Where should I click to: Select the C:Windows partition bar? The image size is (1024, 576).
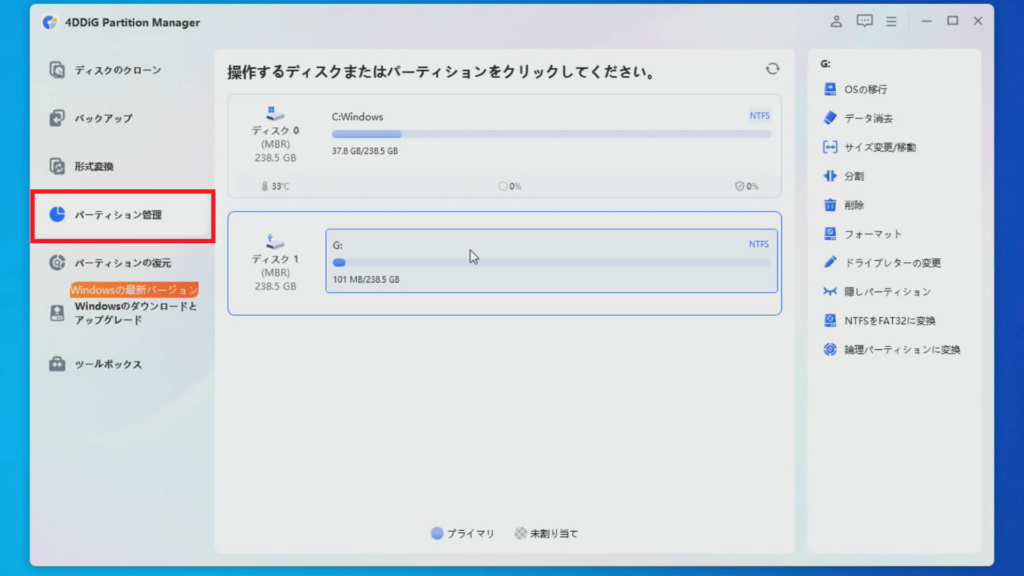coord(551,134)
